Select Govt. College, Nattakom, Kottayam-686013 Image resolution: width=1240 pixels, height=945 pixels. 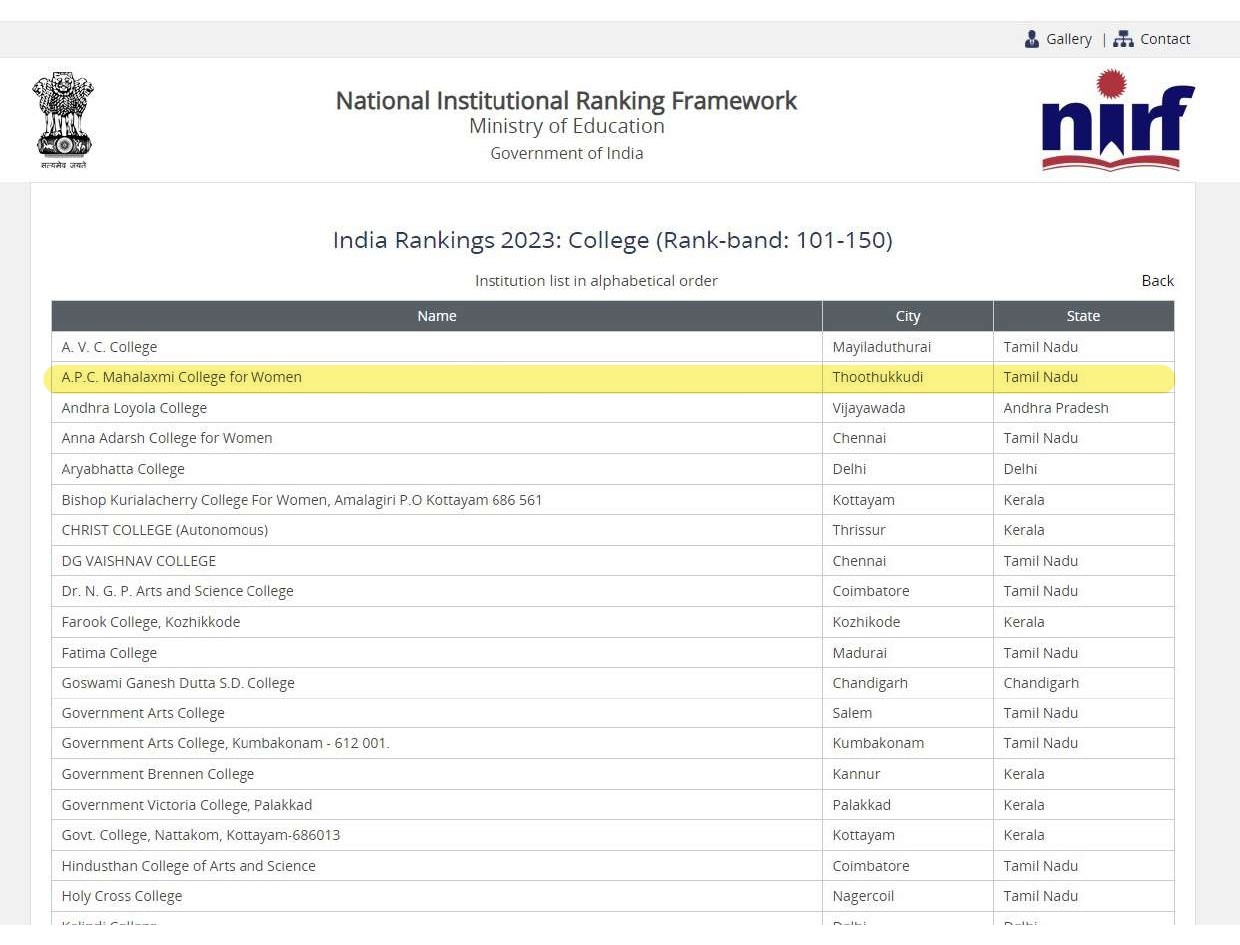(201, 835)
